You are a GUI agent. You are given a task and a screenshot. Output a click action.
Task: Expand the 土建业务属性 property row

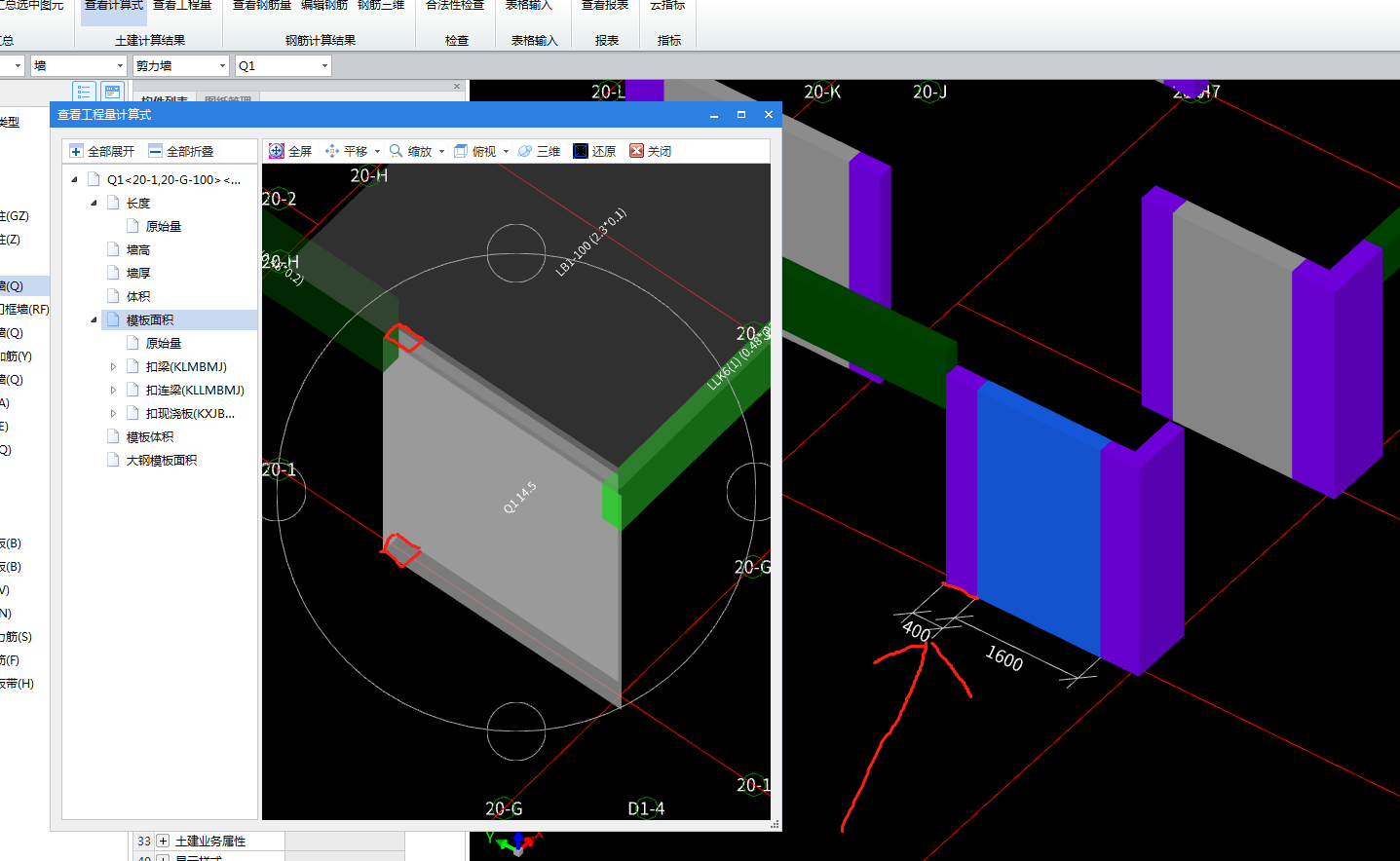click(163, 841)
